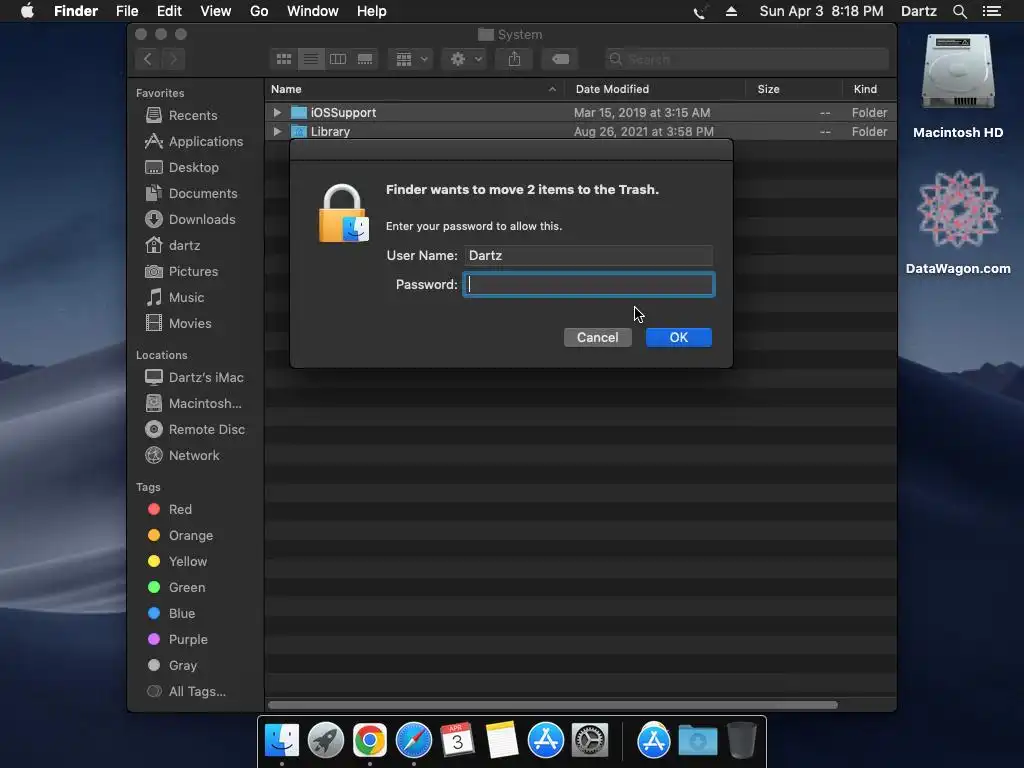The width and height of the screenshot is (1024, 768).
Task: Select the Red tag
Action: pos(170,509)
